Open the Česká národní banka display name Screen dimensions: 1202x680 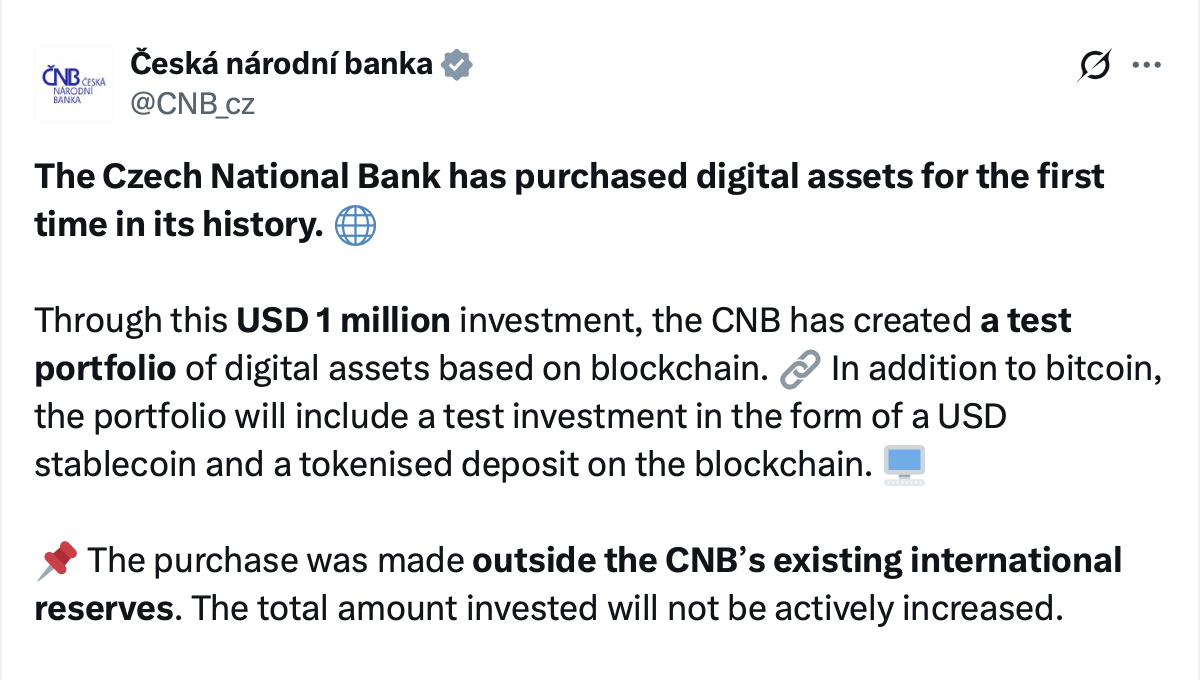281,65
